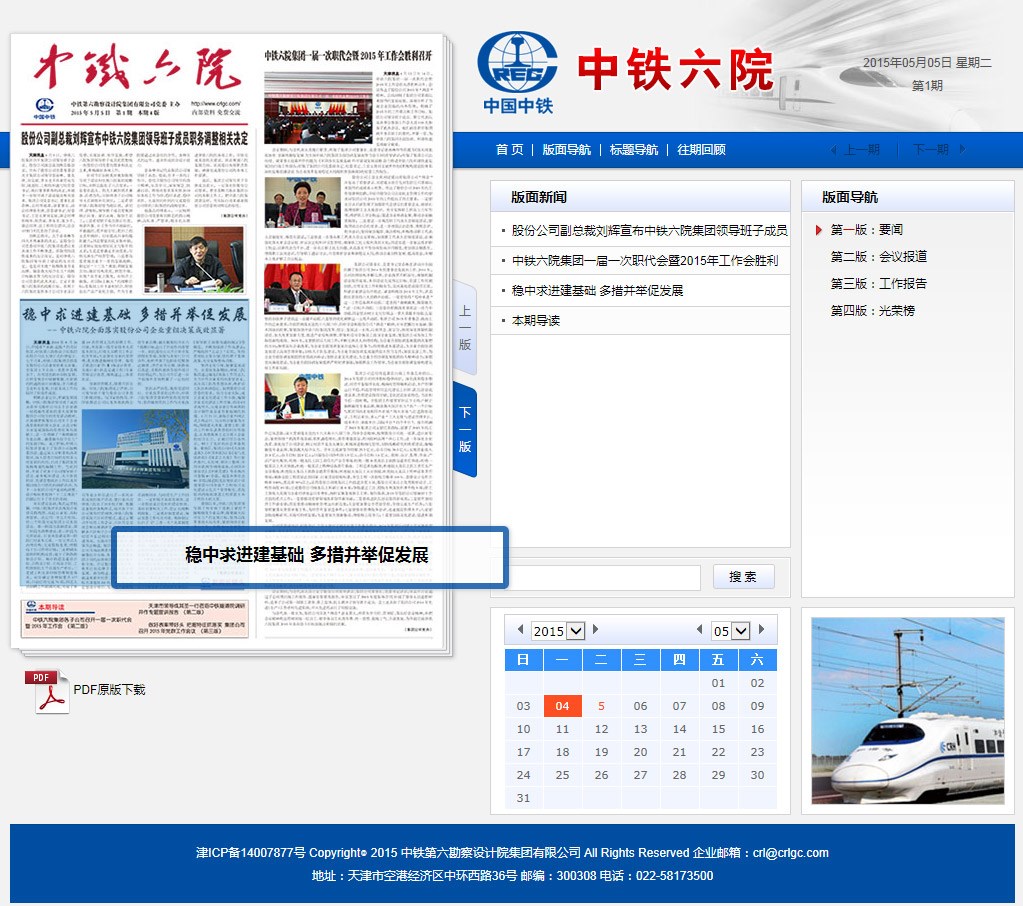Click the China Railway CREC logo
Viewport: 1023px width, 906px height.
(515, 70)
